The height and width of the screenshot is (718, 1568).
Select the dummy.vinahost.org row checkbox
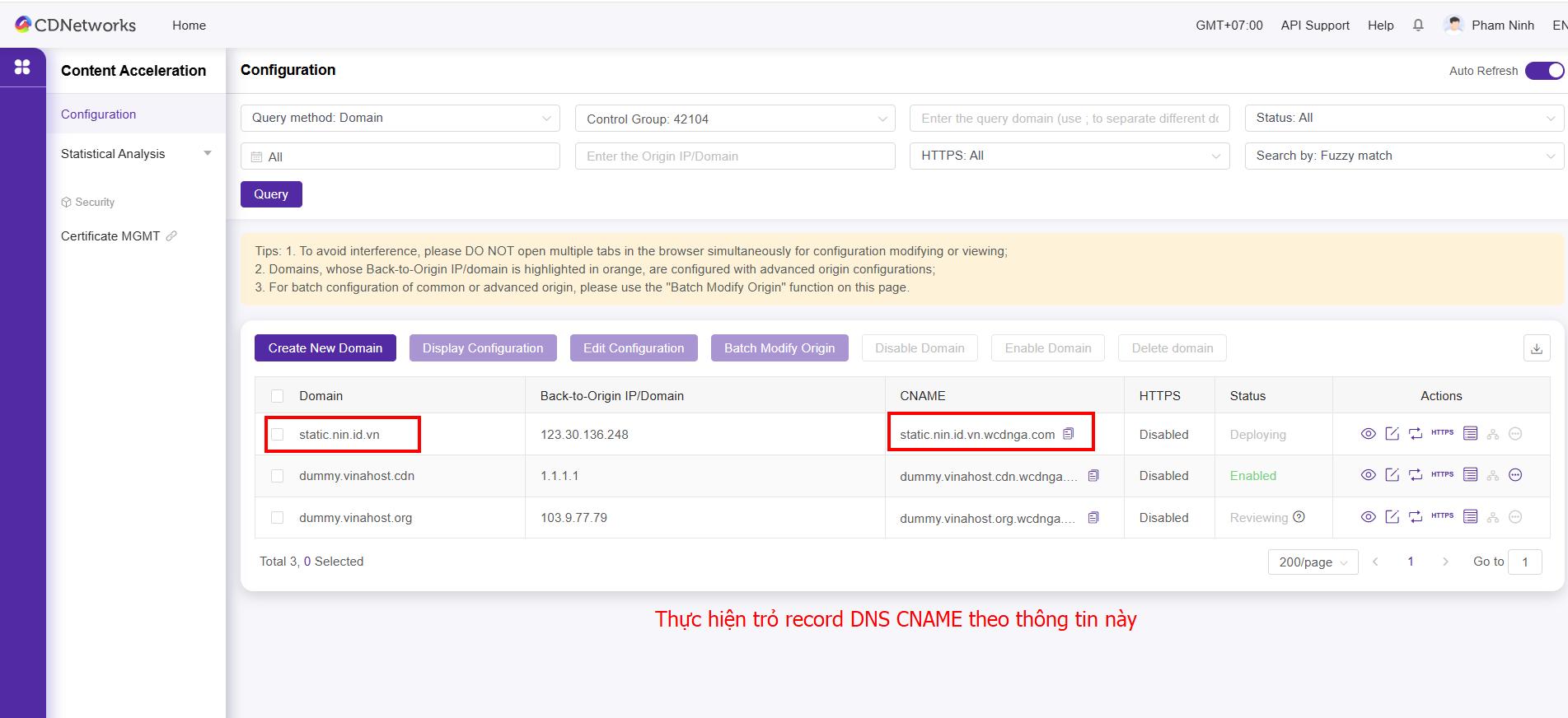(278, 518)
